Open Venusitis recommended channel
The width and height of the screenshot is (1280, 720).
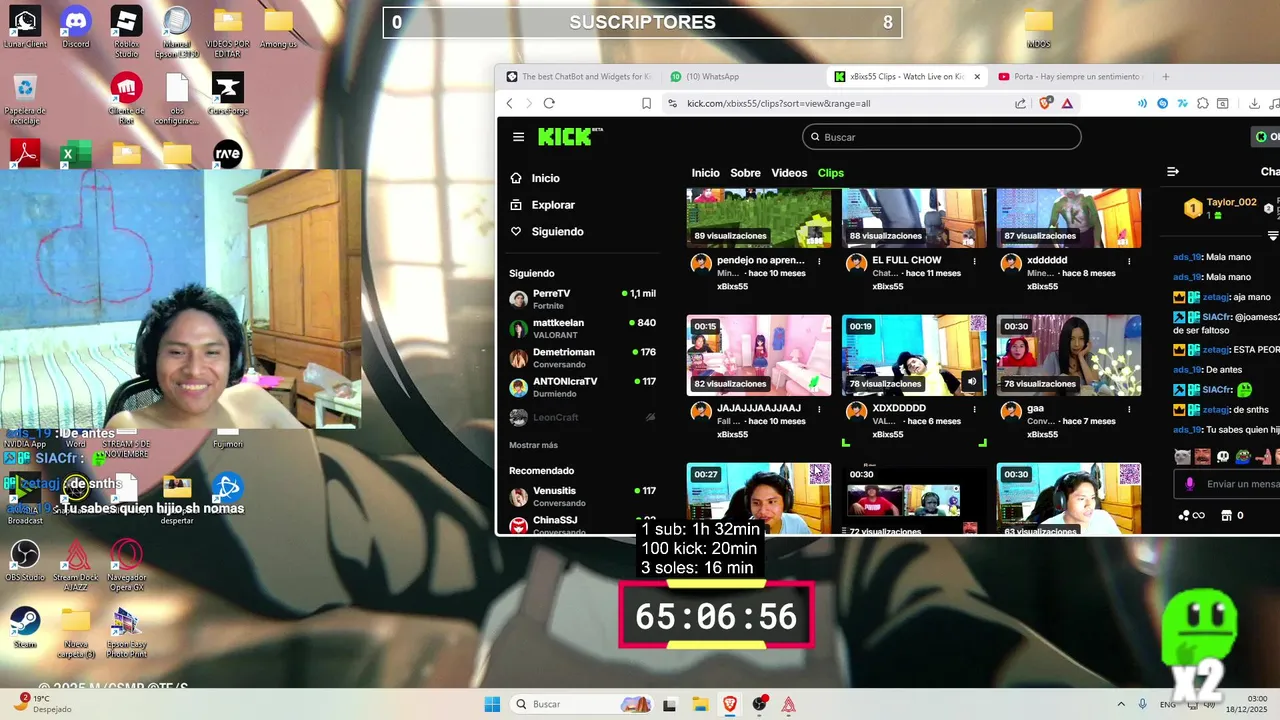pos(582,496)
